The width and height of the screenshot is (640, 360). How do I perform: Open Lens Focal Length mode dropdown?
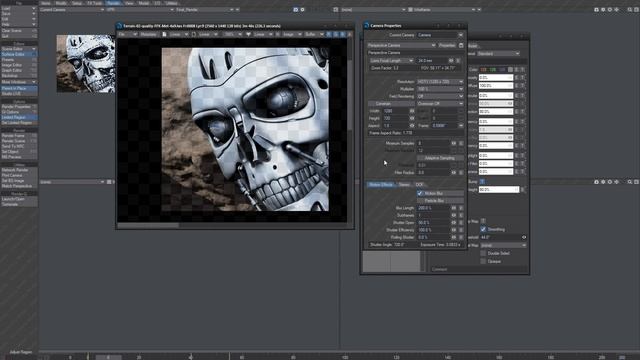tap(391, 60)
